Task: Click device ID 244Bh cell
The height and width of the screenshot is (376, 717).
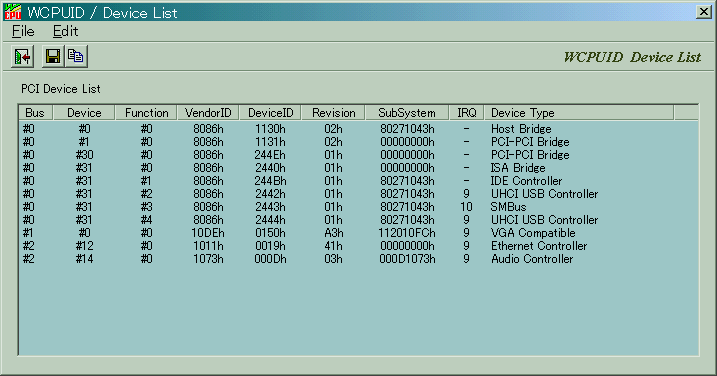Action: coord(270,181)
